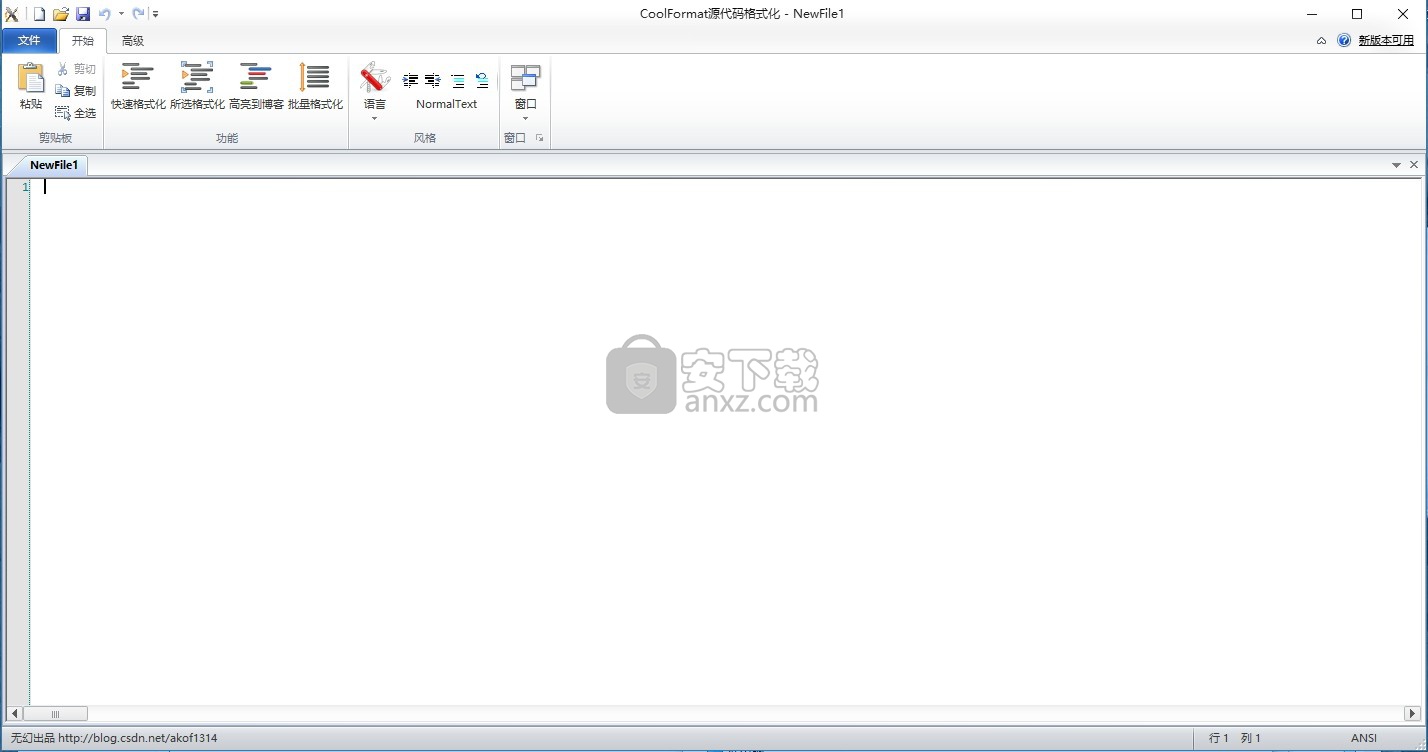Screen dimensions: 1428x752
Task: Switch to the 高级 ribbon tab
Action: [x=133, y=41]
